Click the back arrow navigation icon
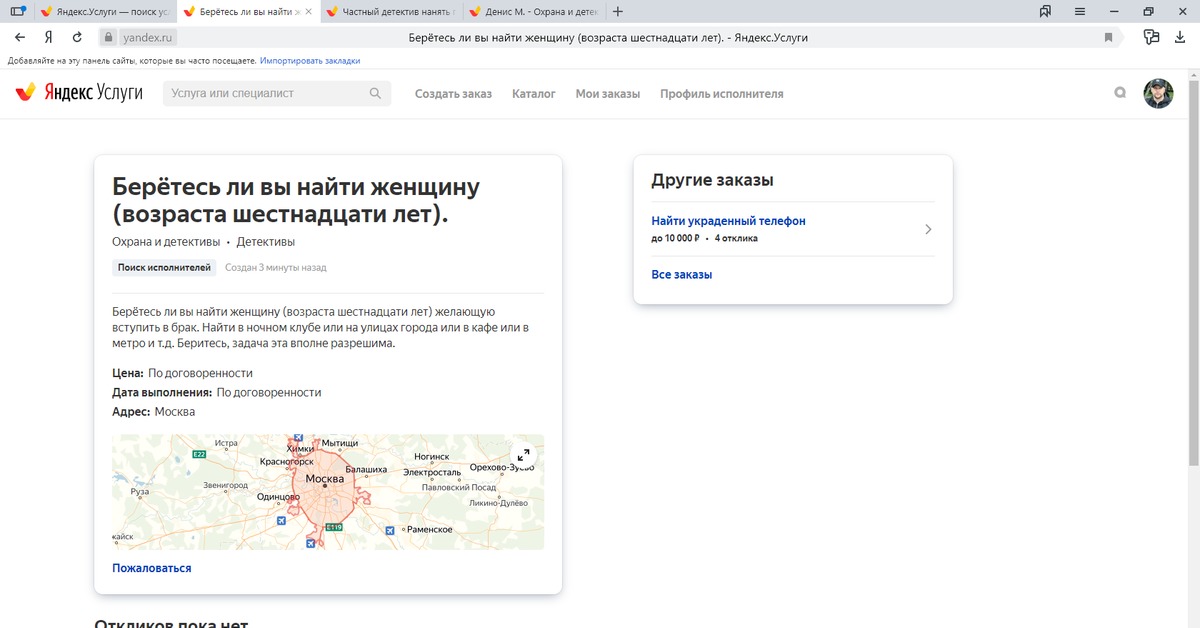 (19, 37)
